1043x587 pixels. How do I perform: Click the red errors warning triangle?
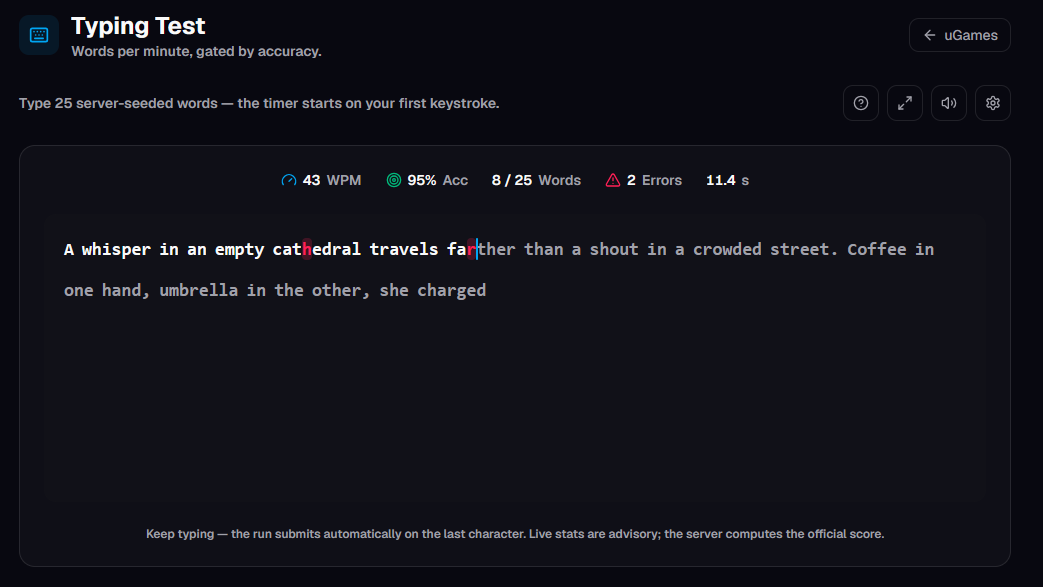[x=613, y=180]
